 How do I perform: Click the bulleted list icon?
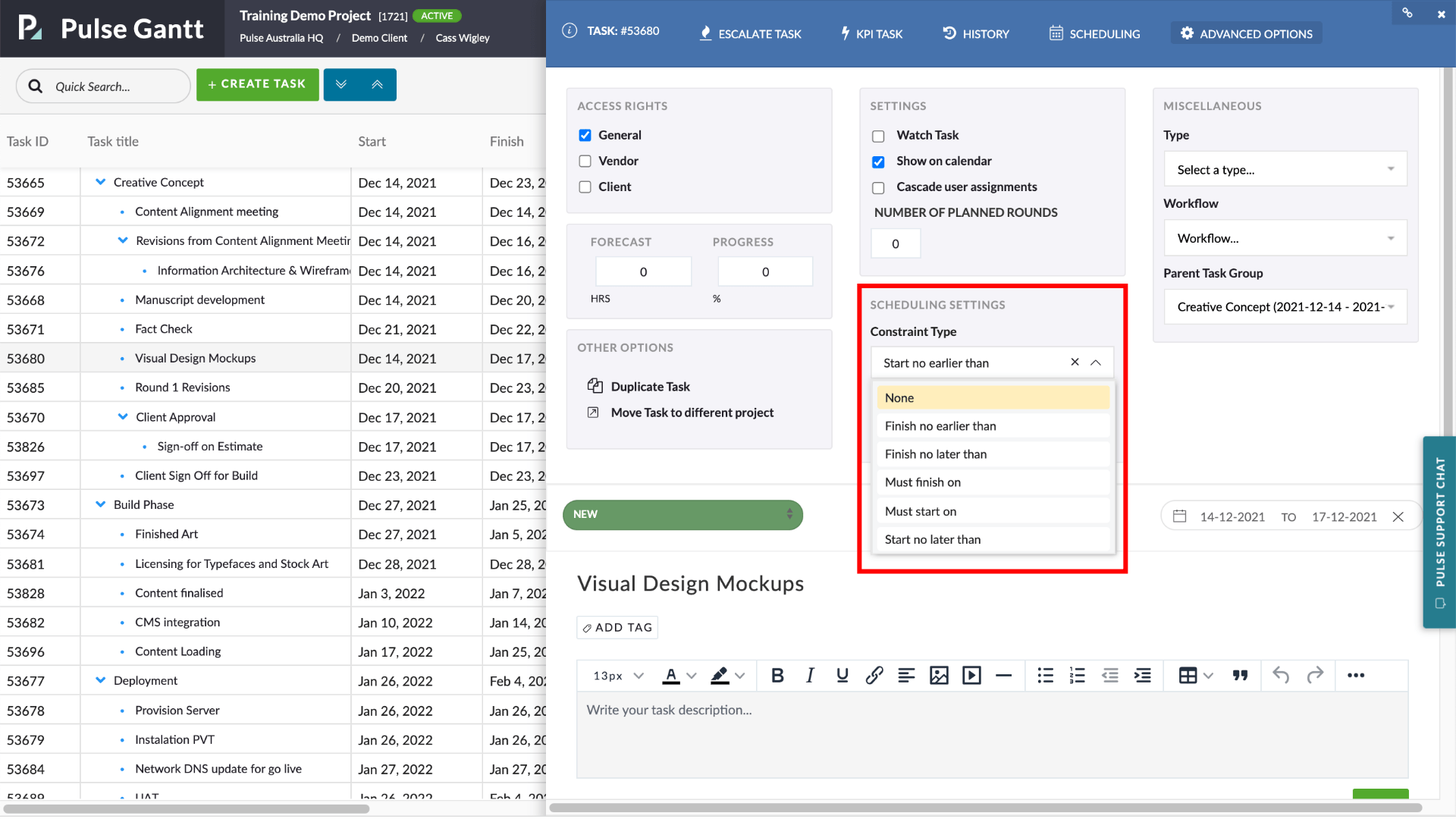[1045, 676]
